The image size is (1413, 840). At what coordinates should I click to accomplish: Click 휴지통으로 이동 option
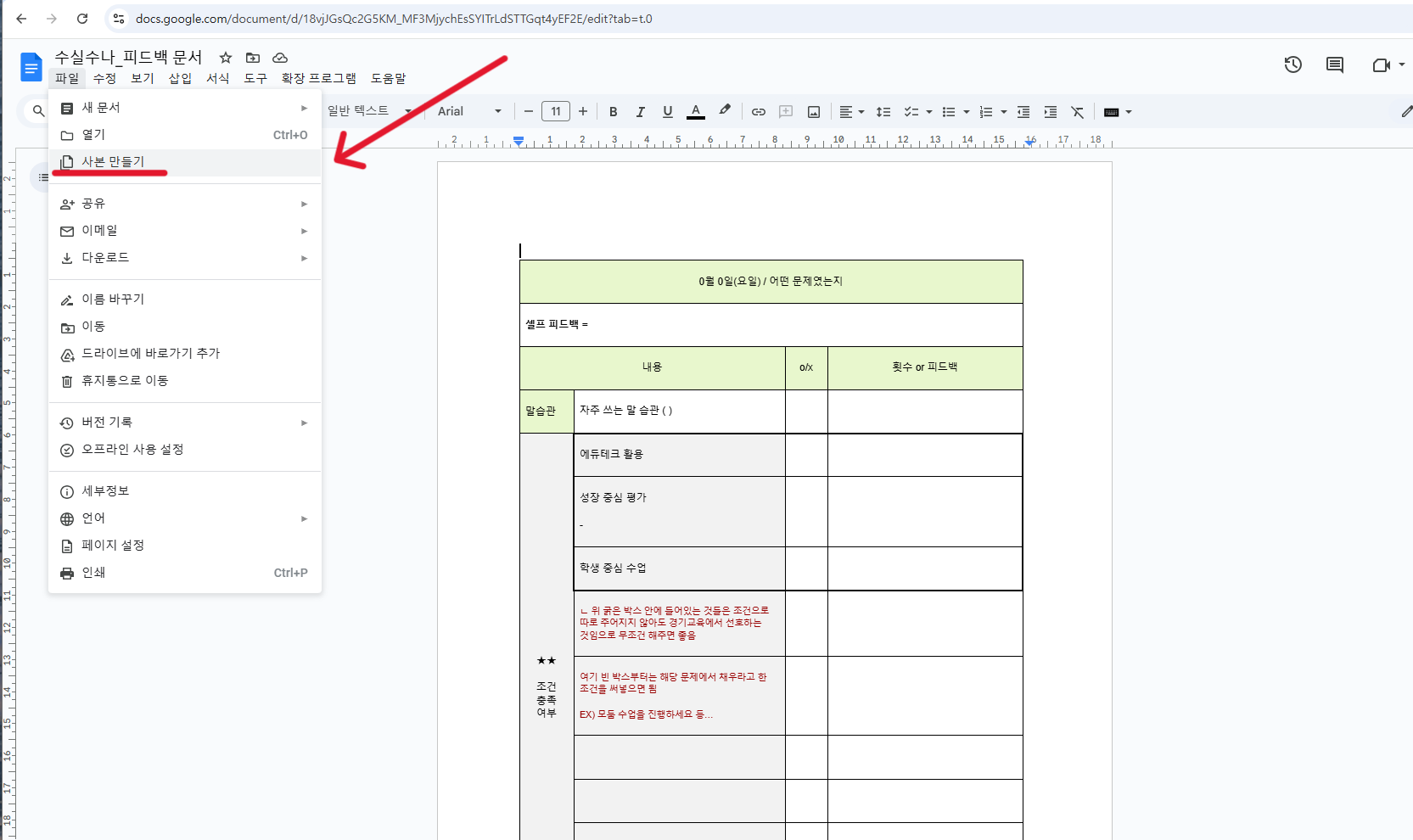coord(125,381)
